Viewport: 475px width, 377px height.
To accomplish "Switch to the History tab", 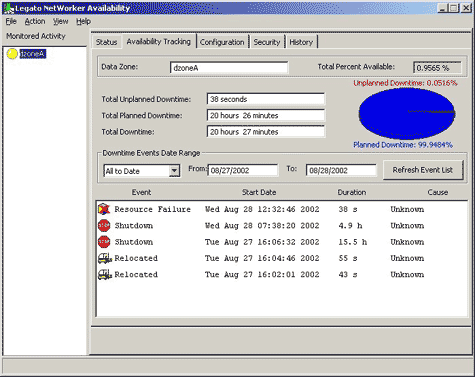I will click(x=301, y=42).
